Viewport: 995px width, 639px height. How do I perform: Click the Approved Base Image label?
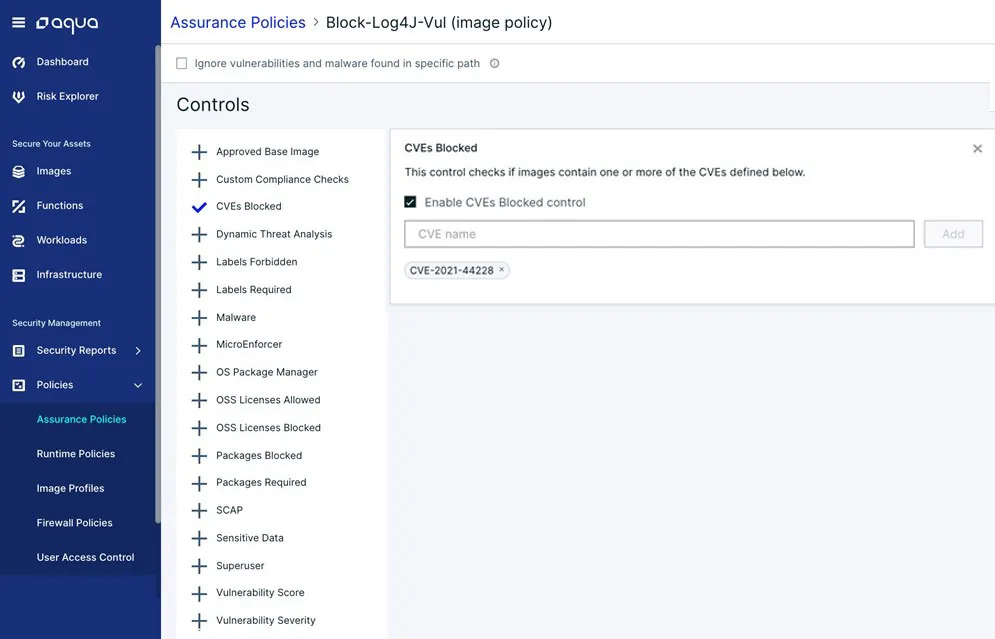[x=267, y=152]
